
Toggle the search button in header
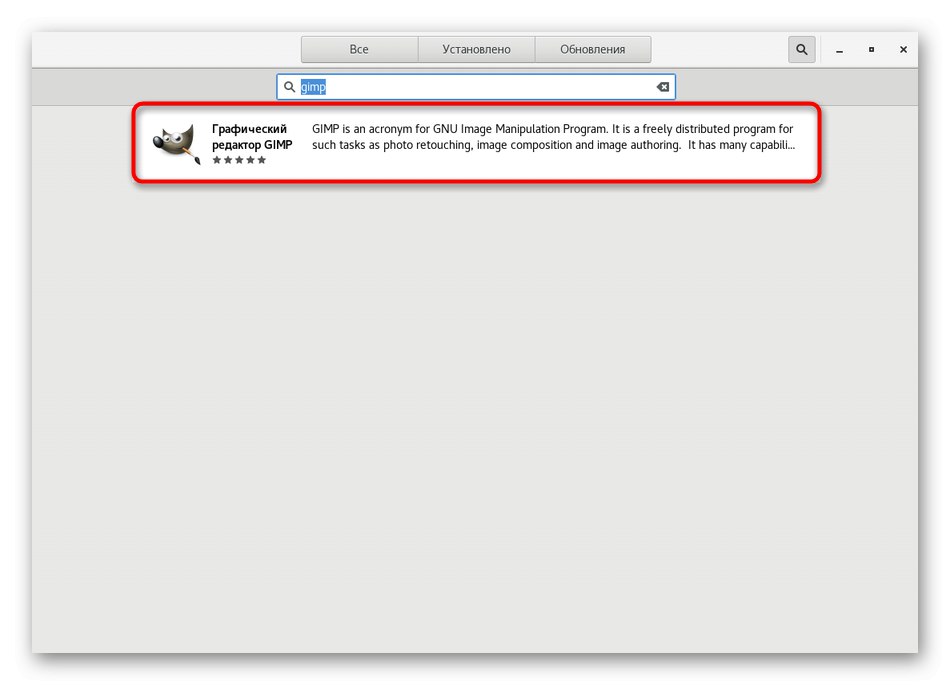tap(802, 49)
